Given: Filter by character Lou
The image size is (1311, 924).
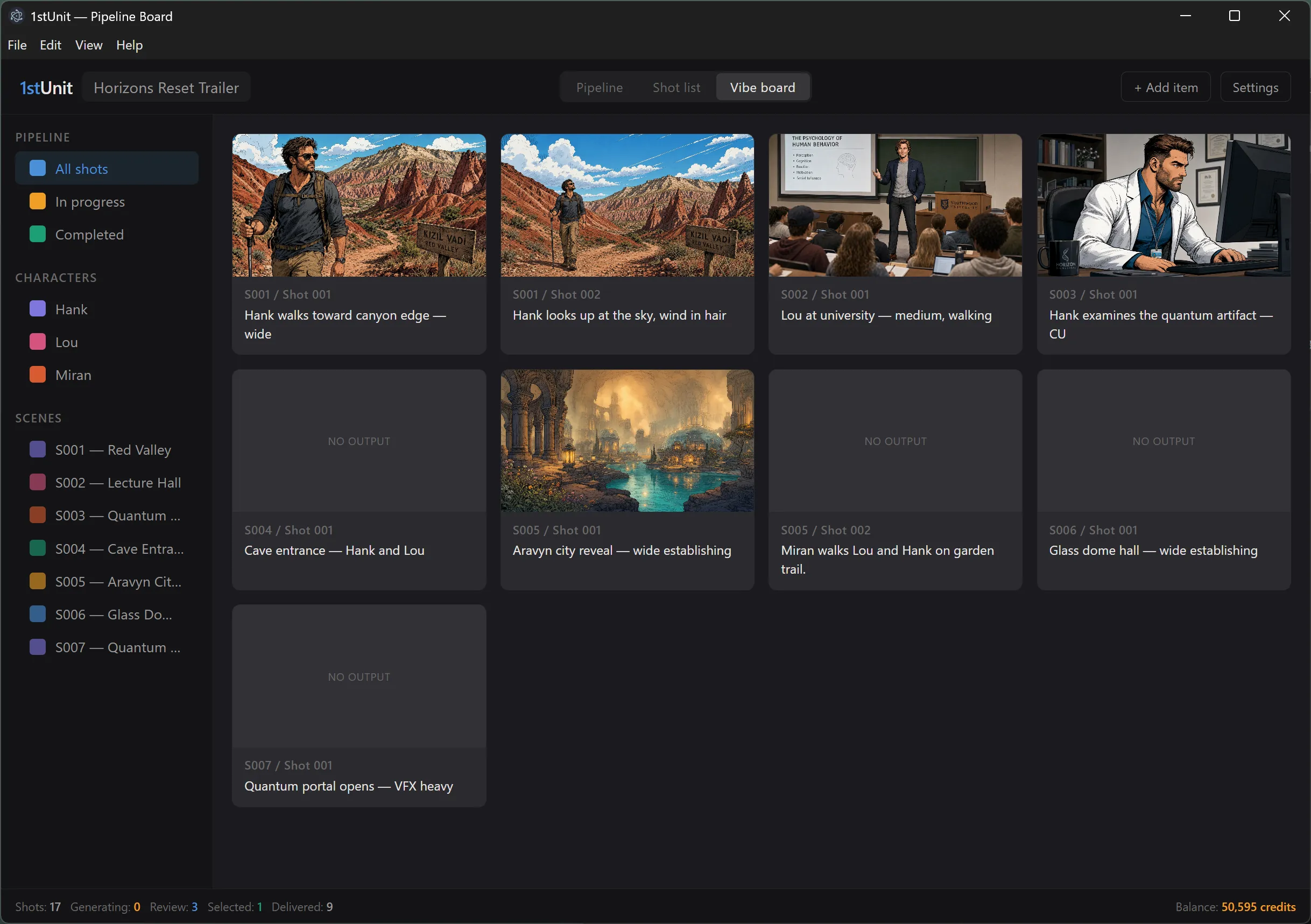Looking at the screenshot, I should click(107, 342).
